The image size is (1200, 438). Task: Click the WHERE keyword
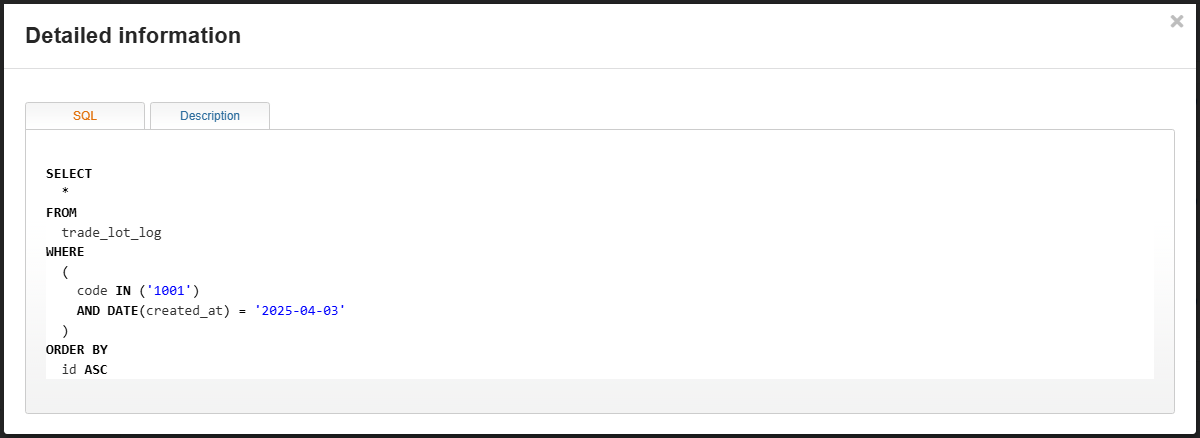tap(65, 252)
